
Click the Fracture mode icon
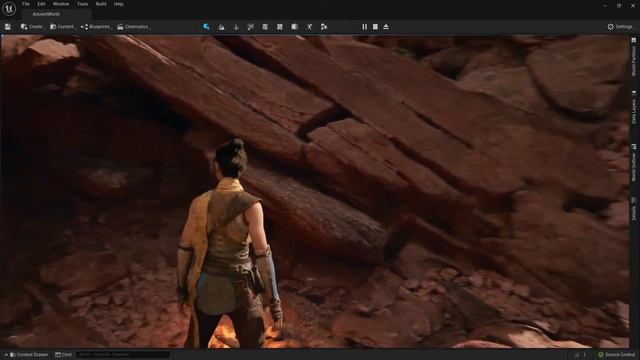pos(280,27)
